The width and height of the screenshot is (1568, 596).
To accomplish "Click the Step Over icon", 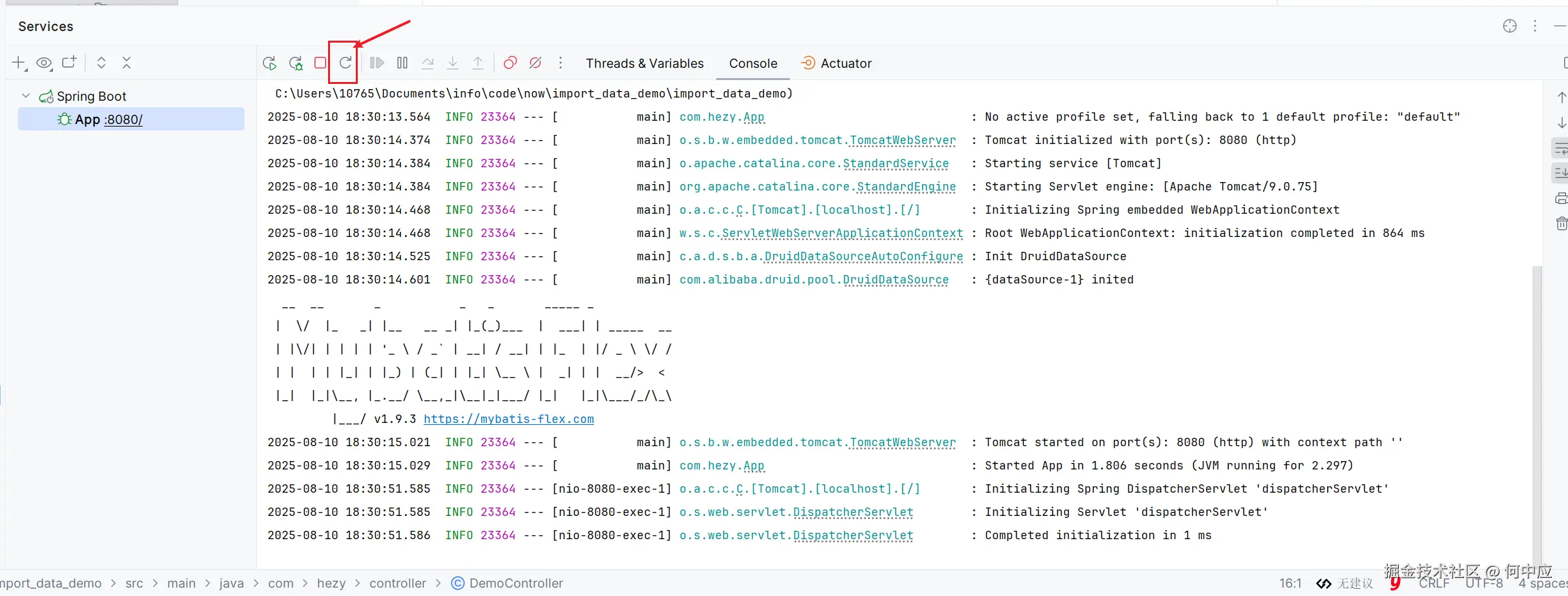I will click(428, 63).
